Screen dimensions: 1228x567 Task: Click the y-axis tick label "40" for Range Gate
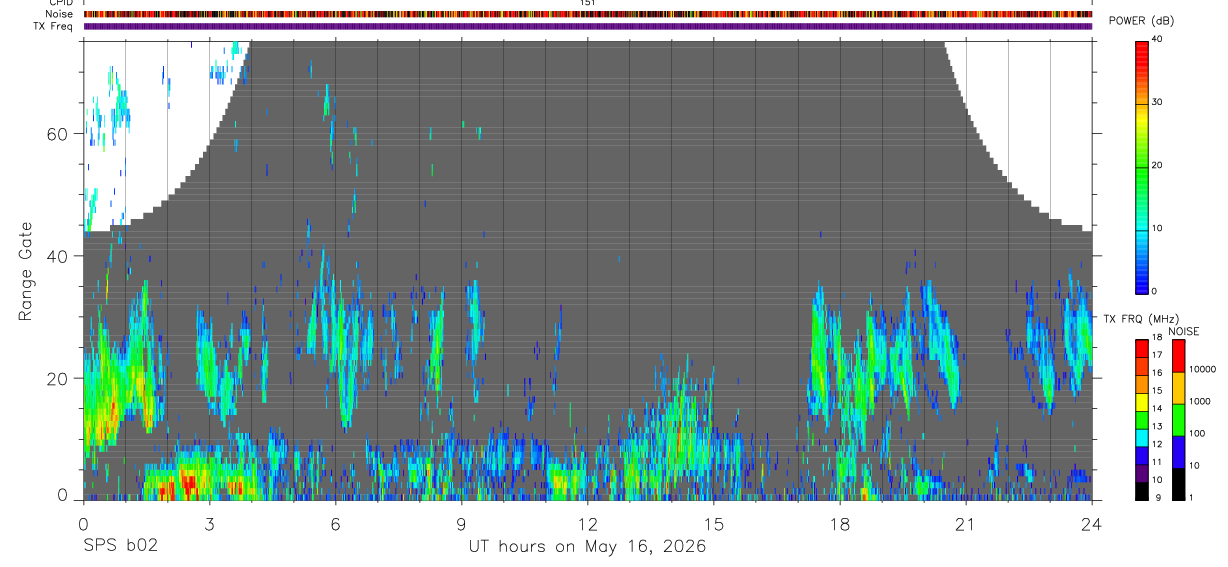(x=58, y=256)
